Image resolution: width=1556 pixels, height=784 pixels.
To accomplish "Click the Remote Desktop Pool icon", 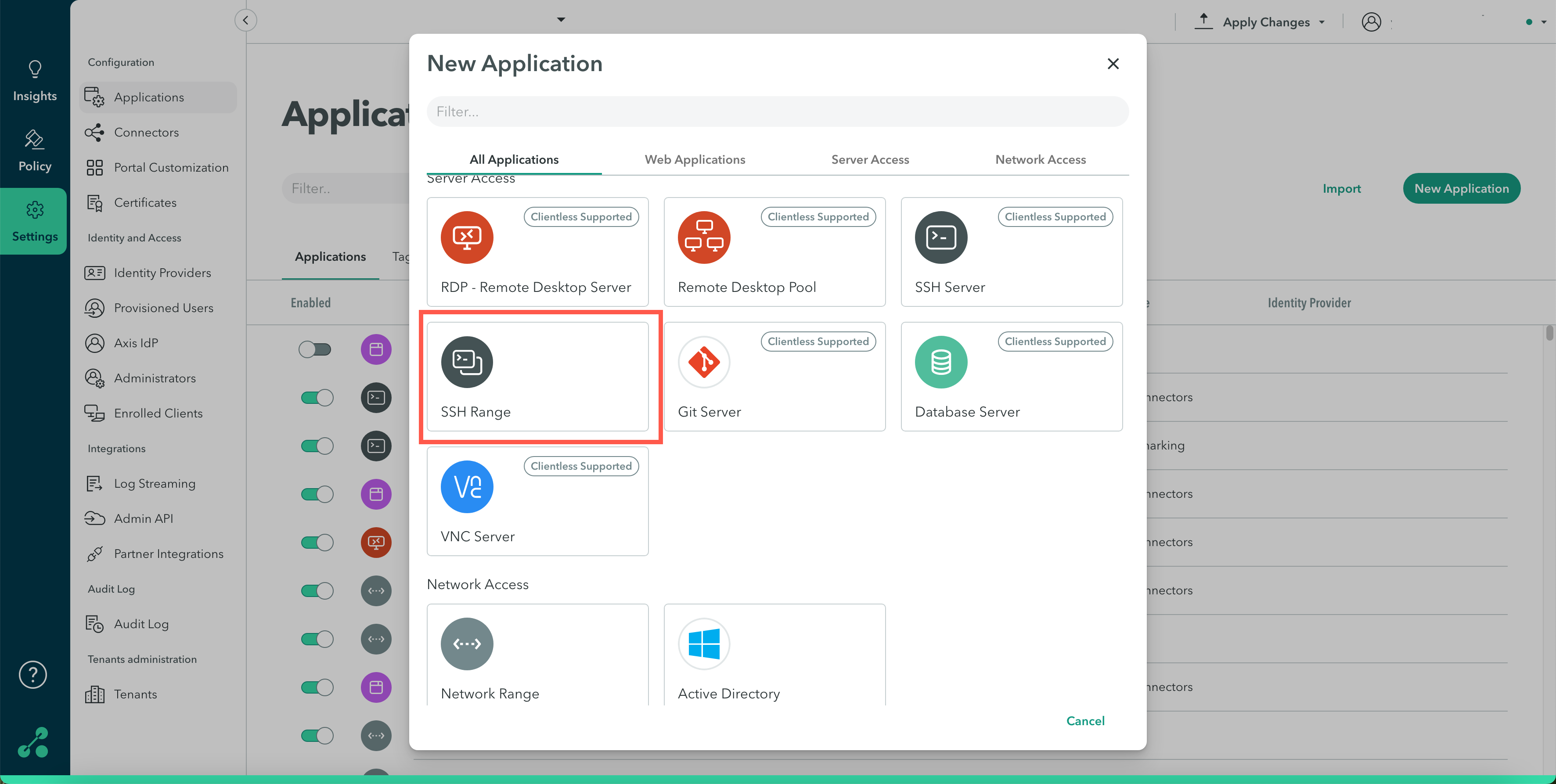I will [x=704, y=237].
